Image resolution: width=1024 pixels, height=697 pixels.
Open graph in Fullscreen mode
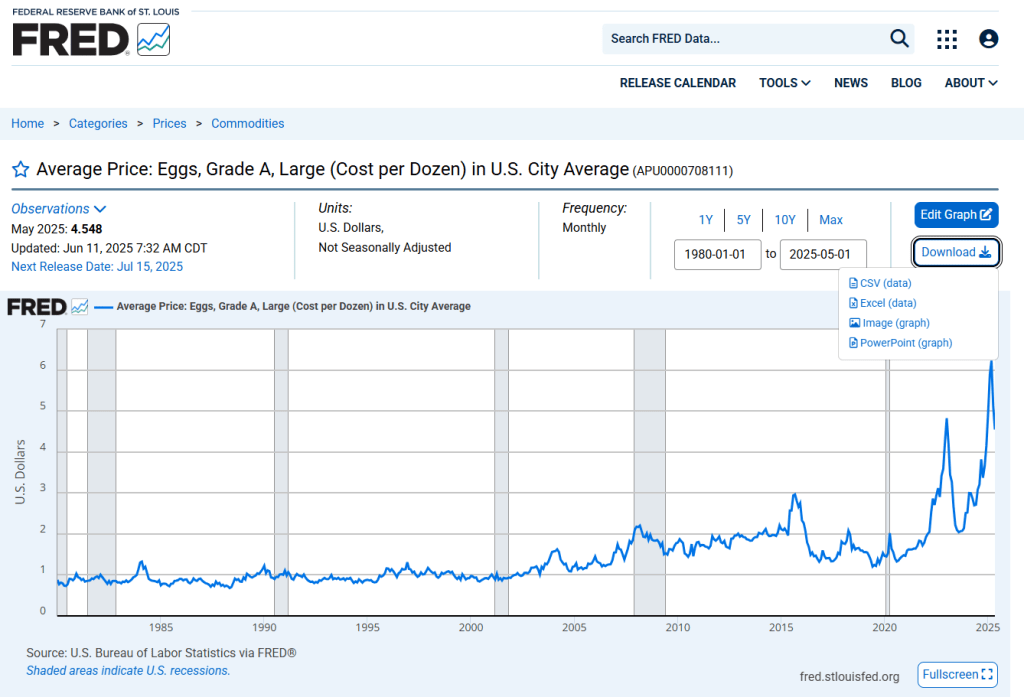957,674
